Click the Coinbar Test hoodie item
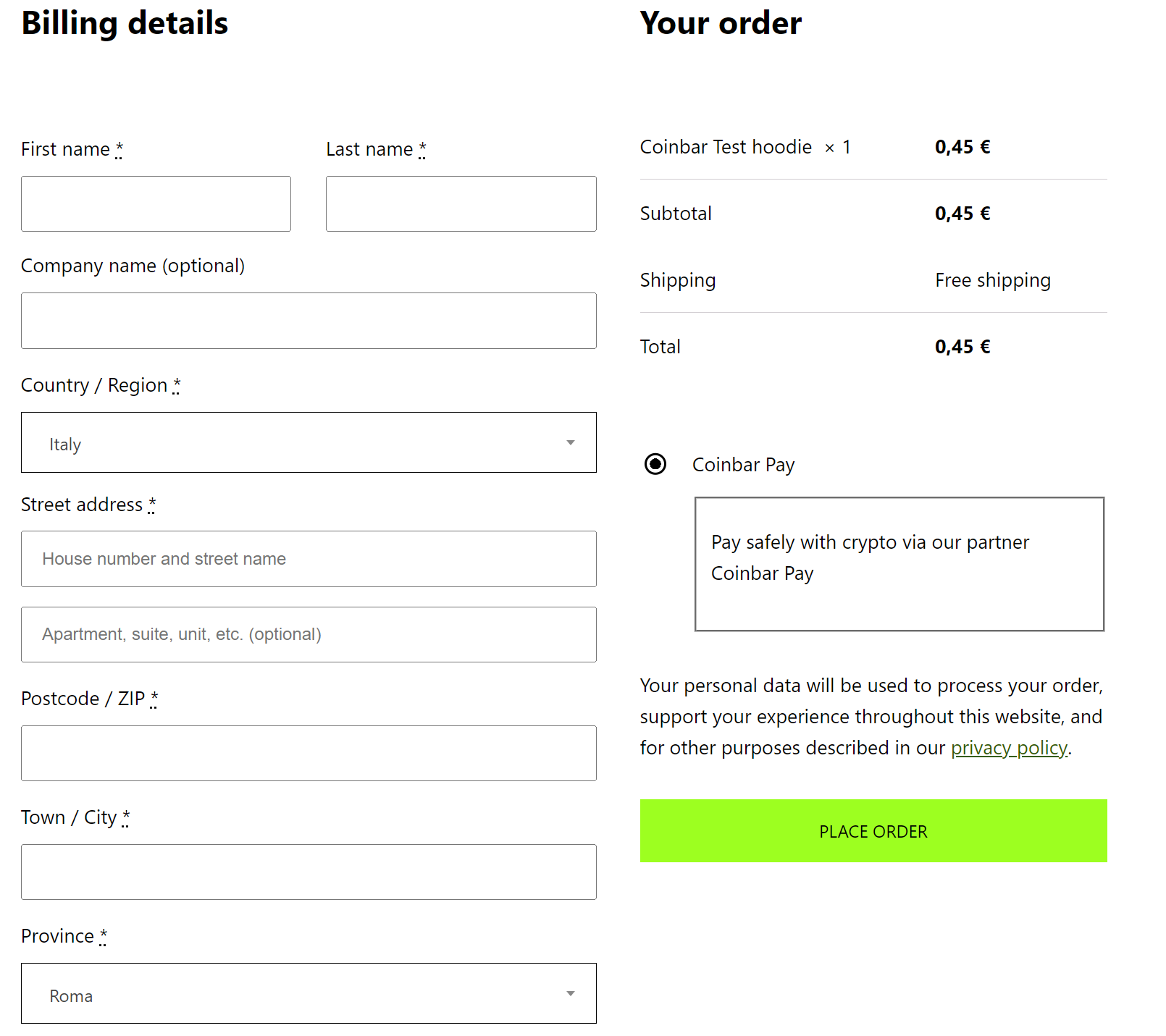The image size is (1166, 1036). pos(726,147)
